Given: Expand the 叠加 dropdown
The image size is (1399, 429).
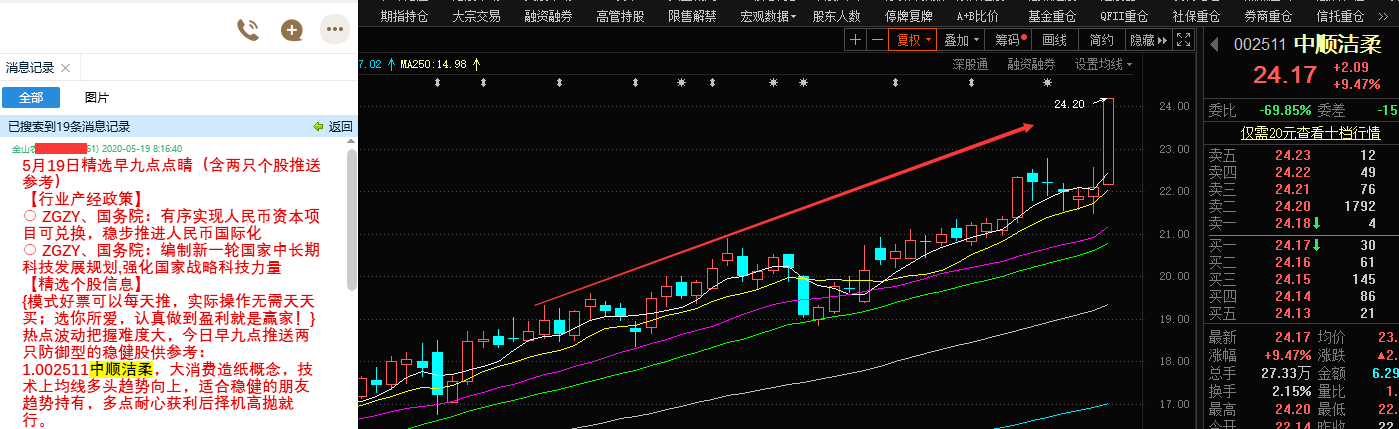Looking at the screenshot, I should coord(961,40).
